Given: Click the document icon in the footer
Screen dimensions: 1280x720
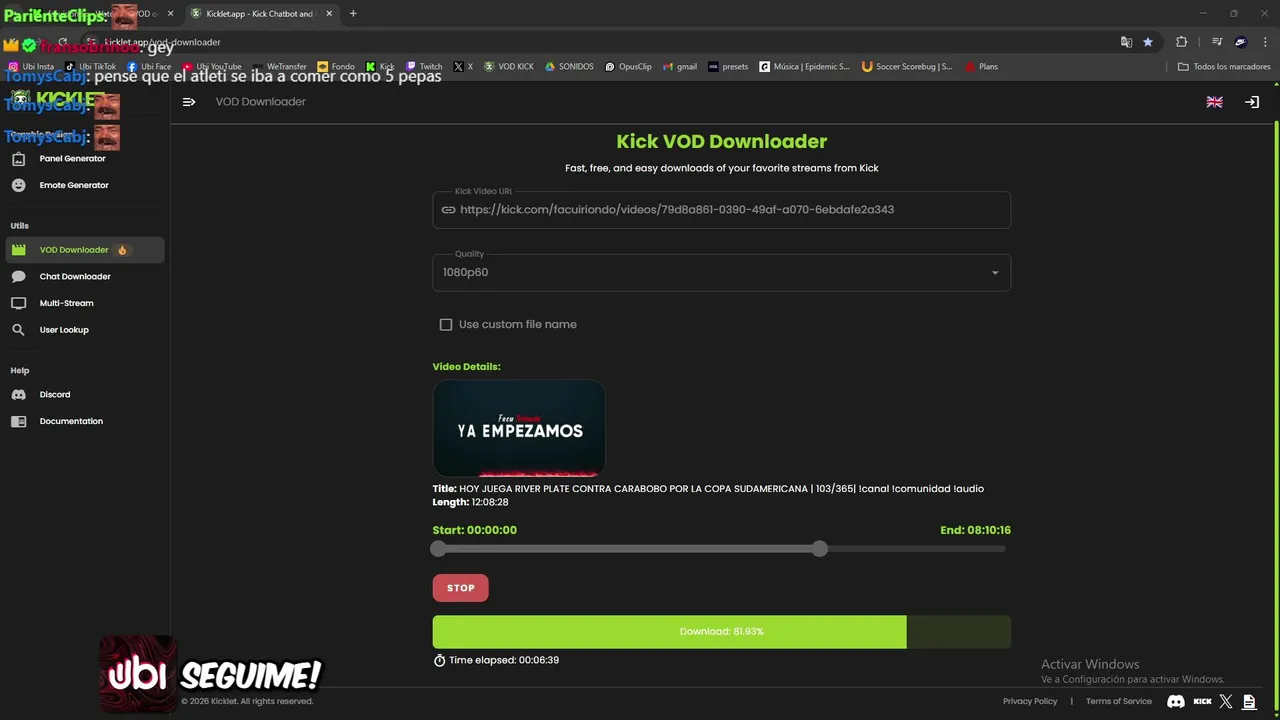Looking at the screenshot, I should [x=1249, y=702].
